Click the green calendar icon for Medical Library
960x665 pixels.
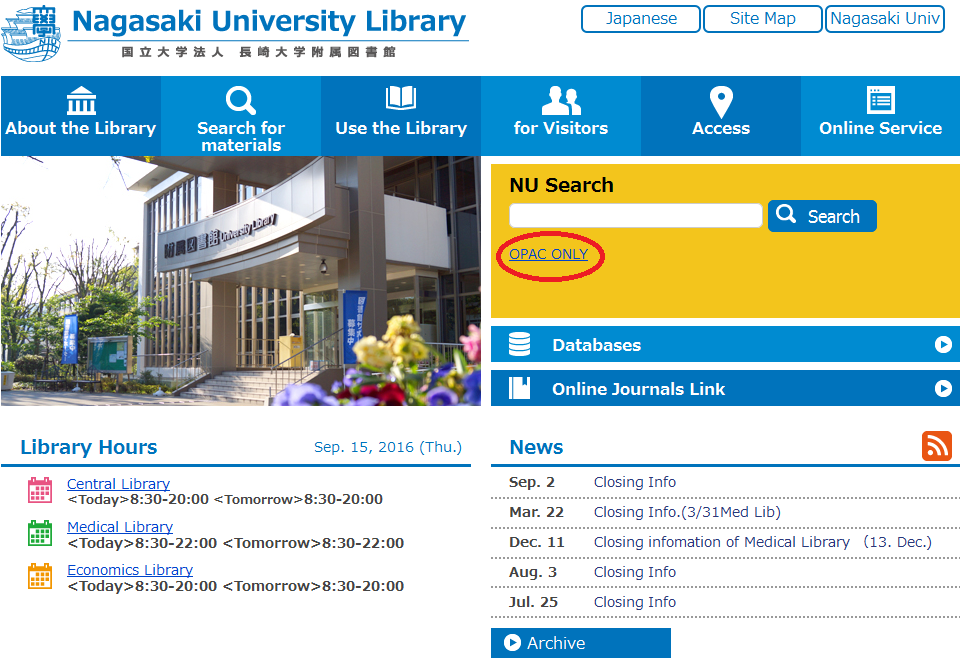tap(40, 533)
